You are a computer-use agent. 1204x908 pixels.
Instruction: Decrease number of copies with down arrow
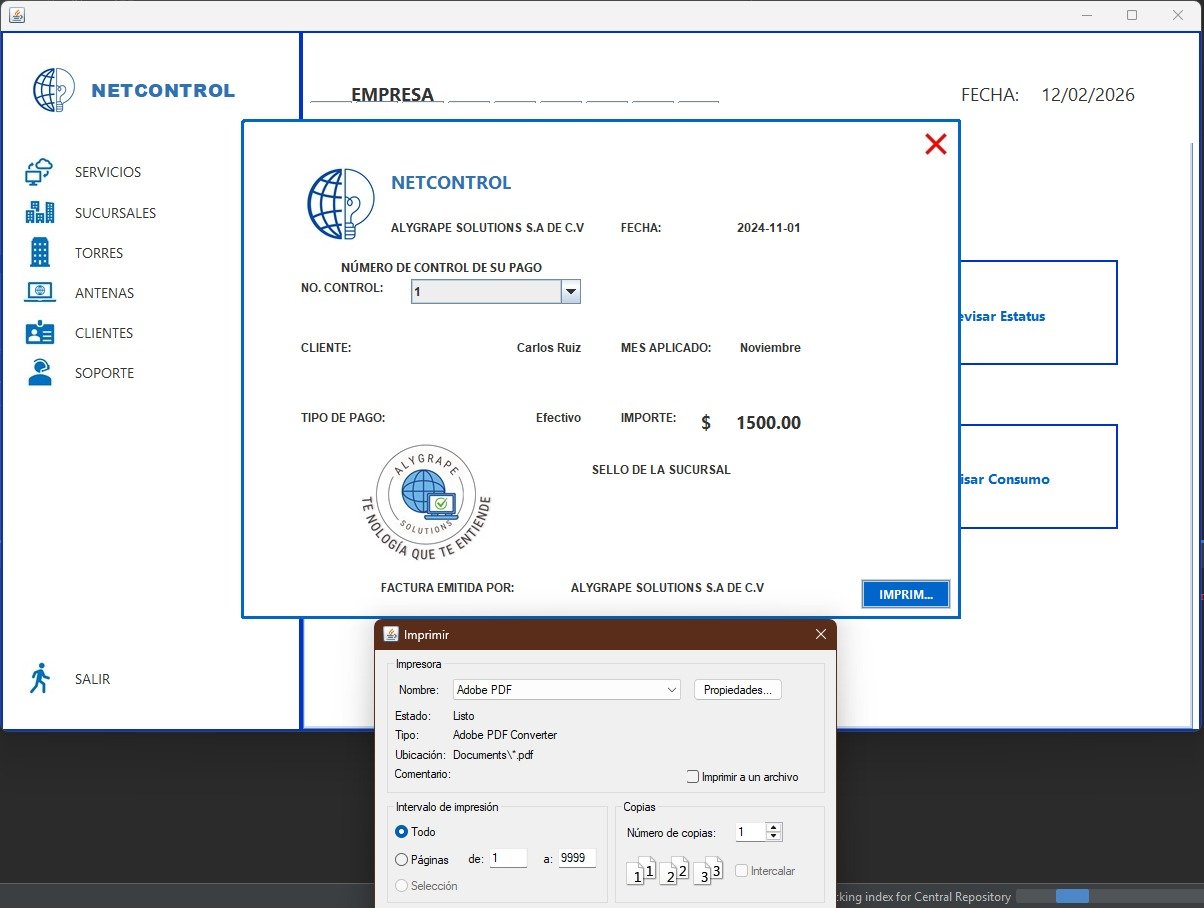pos(773,837)
